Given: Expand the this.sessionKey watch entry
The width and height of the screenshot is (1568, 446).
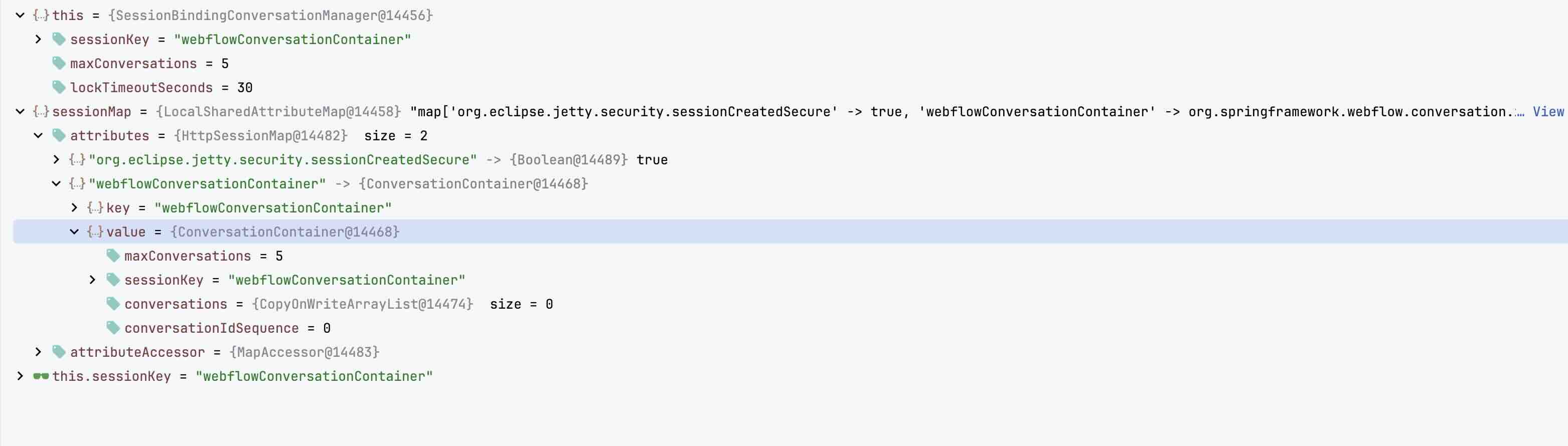Looking at the screenshot, I should tap(20, 376).
